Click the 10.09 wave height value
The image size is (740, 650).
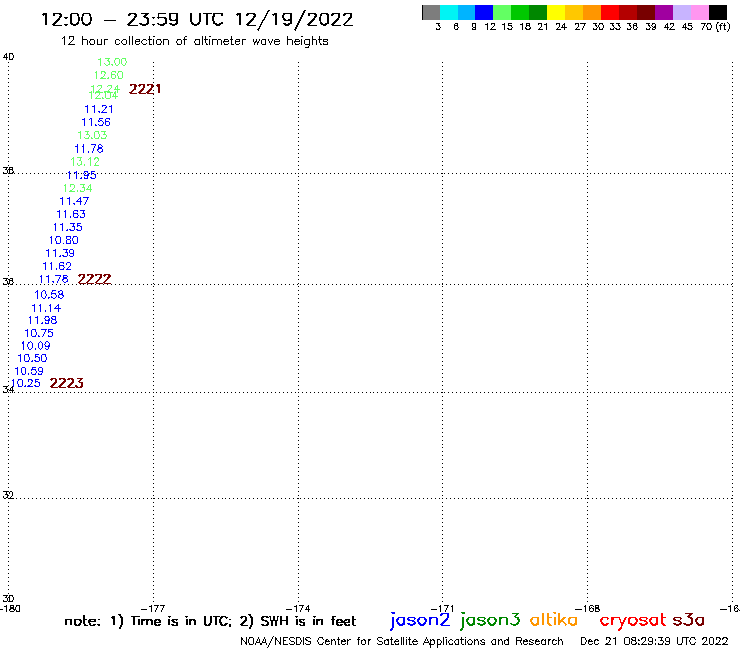(x=35, y=346)
